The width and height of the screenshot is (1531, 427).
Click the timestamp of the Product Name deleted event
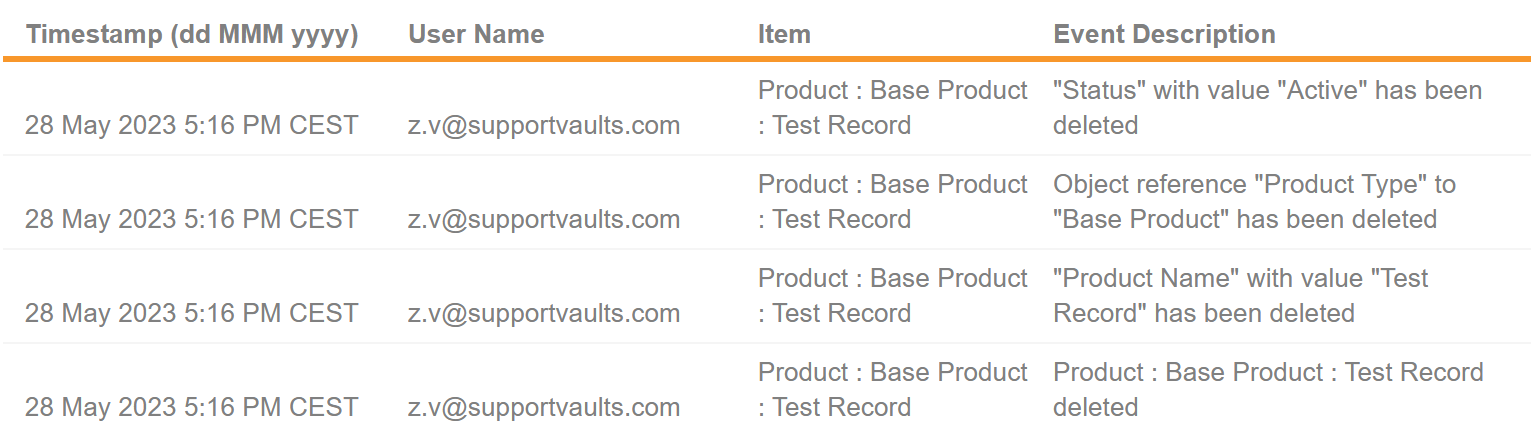click(x=191, y=314)
